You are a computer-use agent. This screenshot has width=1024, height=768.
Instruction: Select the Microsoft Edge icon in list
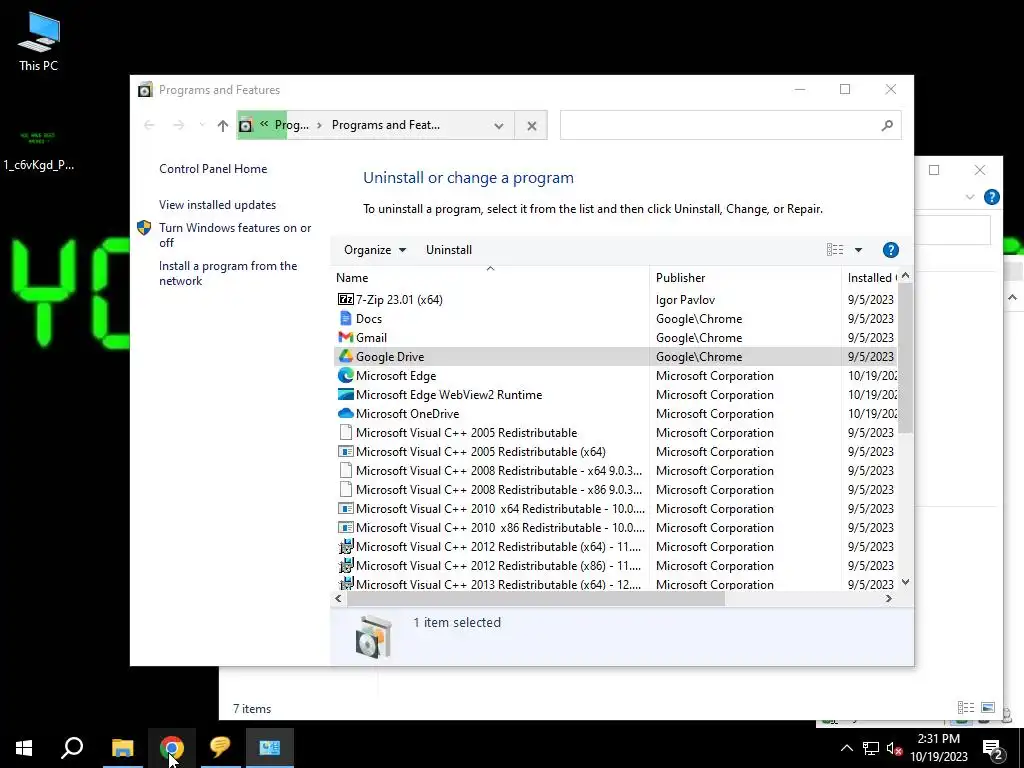[345, 375]
